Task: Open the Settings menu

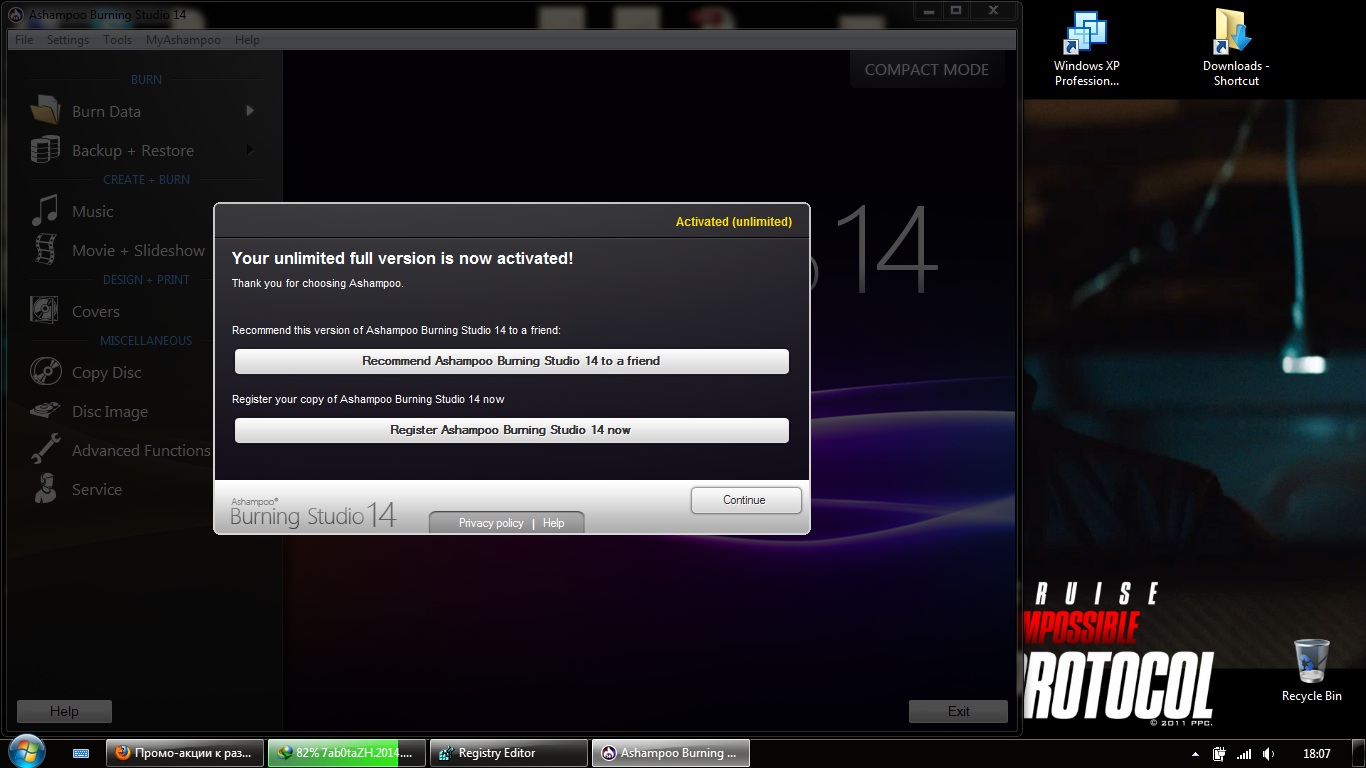Action: click(68, 40)
